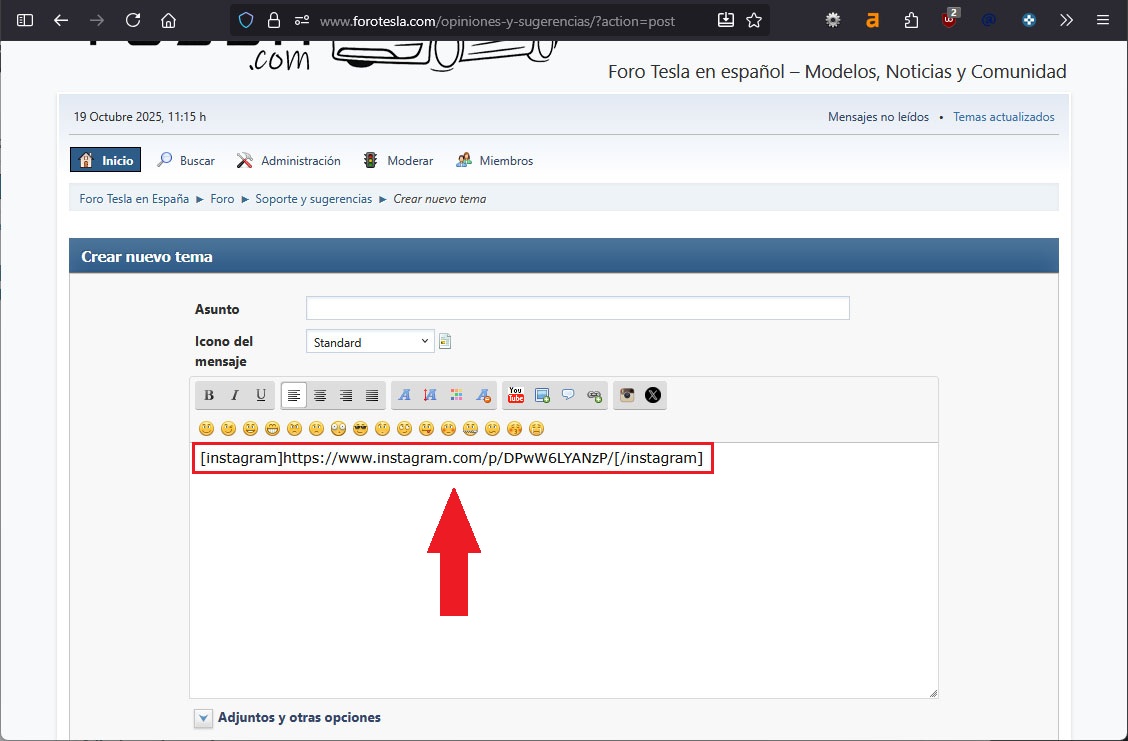Insert a hyperlink using link icon
Screen dimensions: 1128x741
pyautogui.click(x=594, y=395)
